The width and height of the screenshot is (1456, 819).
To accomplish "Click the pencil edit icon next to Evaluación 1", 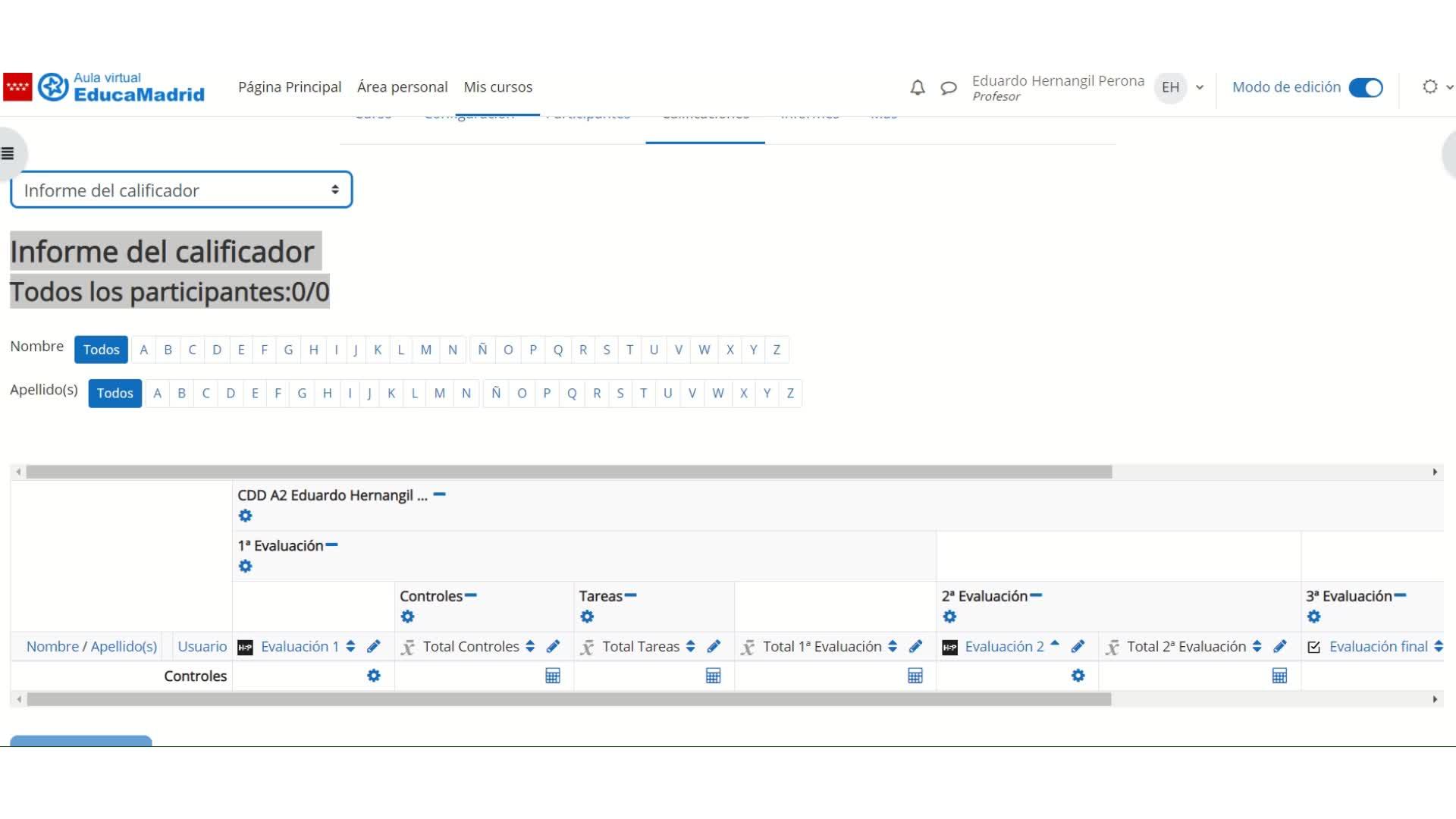I will pos(374,647).
